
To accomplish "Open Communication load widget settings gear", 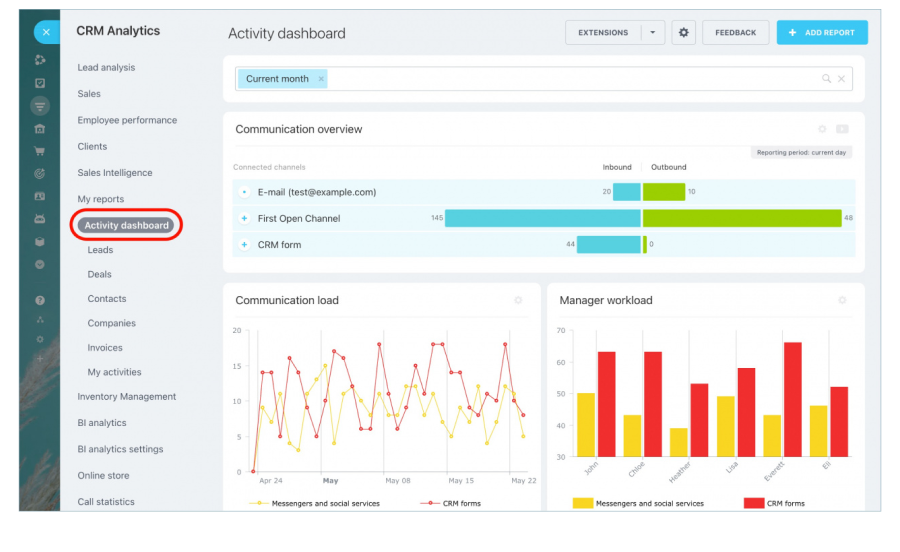I will click(518, 300).
